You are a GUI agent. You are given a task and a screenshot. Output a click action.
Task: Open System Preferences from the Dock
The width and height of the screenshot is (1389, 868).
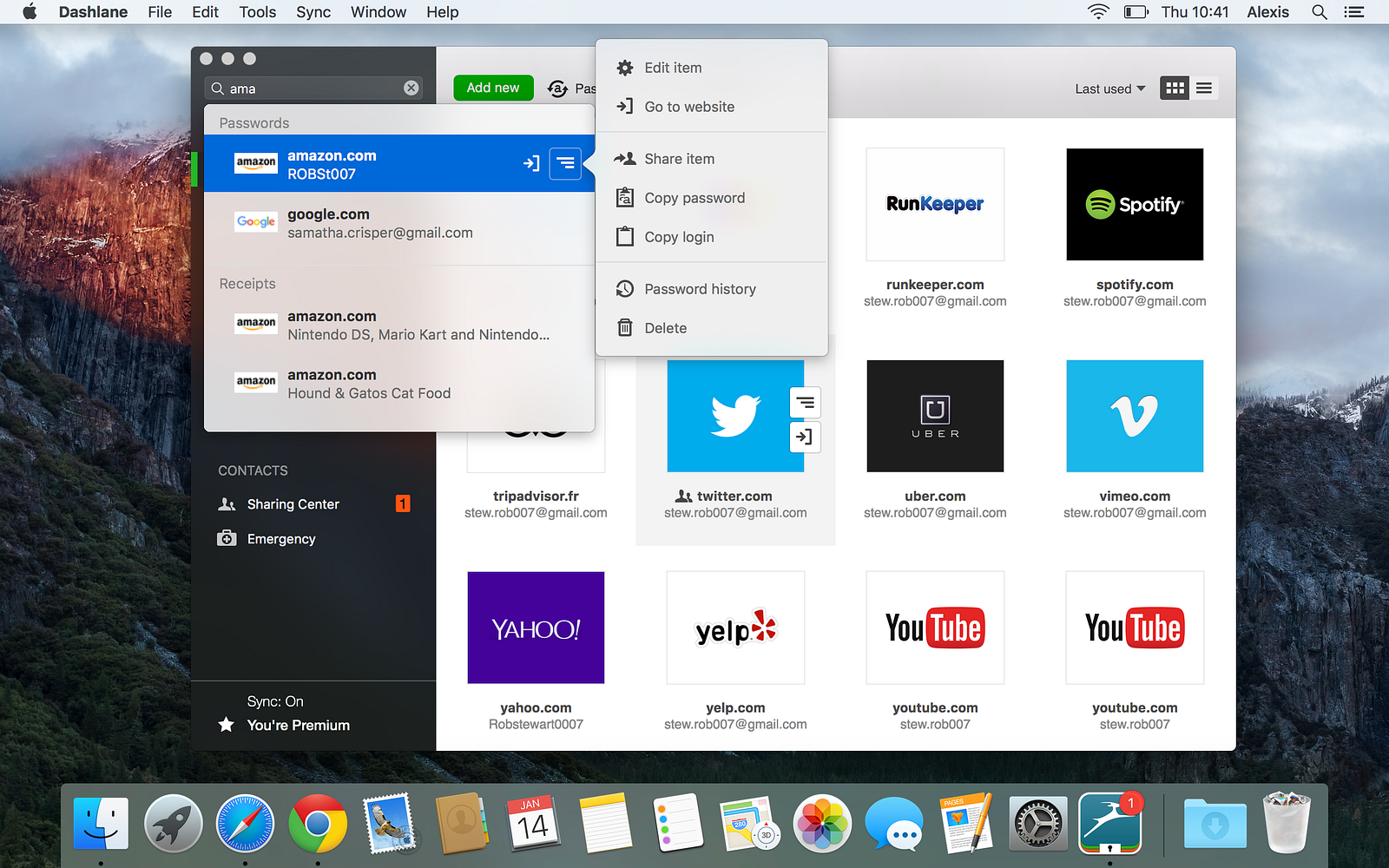point(1038,823)
